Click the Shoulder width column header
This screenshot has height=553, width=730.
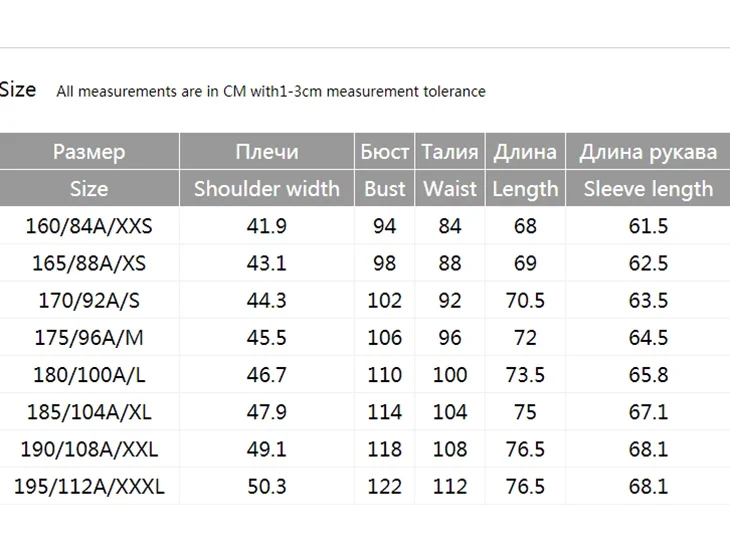(267, 189)
